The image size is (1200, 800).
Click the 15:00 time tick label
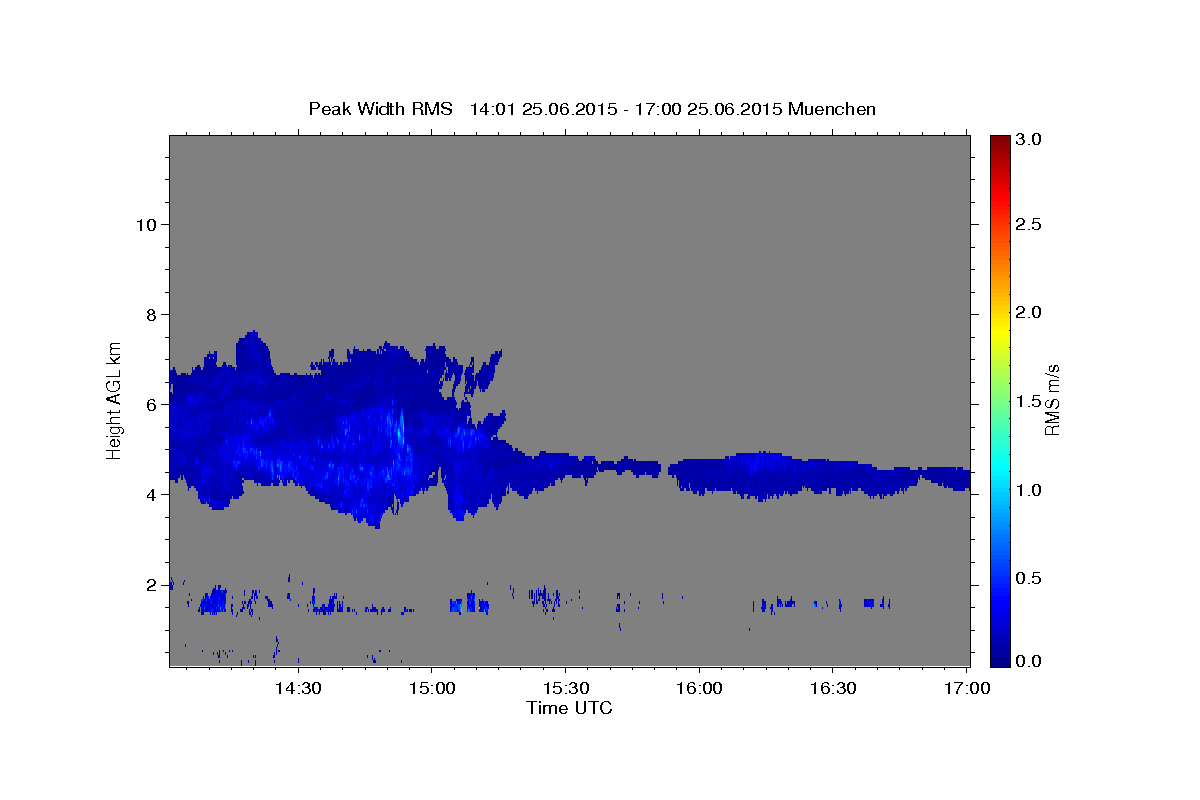431,689
